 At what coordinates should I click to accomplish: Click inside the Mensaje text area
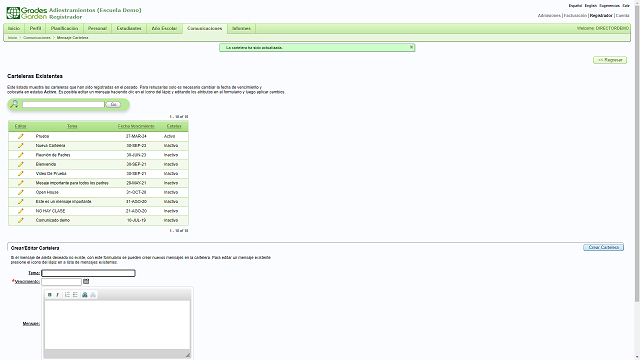(117, 325)
